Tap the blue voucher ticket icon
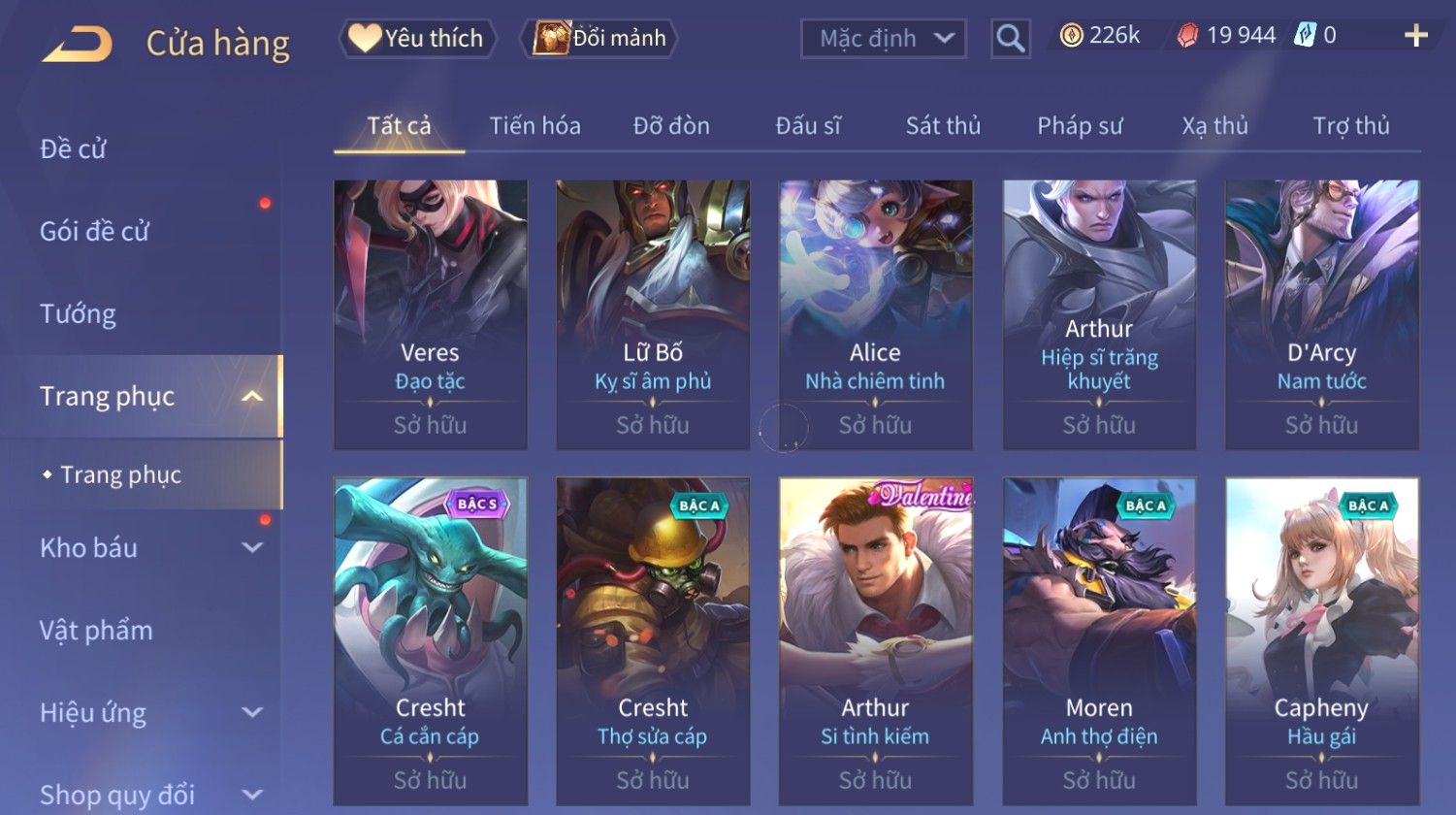 (1305, 36)
